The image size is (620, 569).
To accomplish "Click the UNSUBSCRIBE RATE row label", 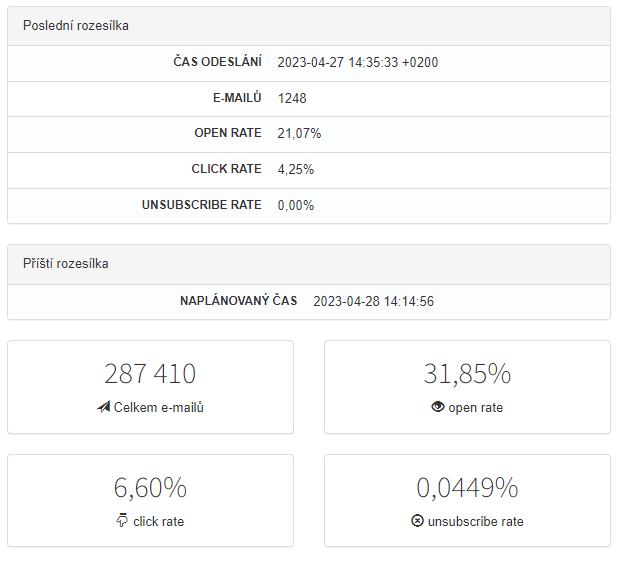I will pos(201,205).
